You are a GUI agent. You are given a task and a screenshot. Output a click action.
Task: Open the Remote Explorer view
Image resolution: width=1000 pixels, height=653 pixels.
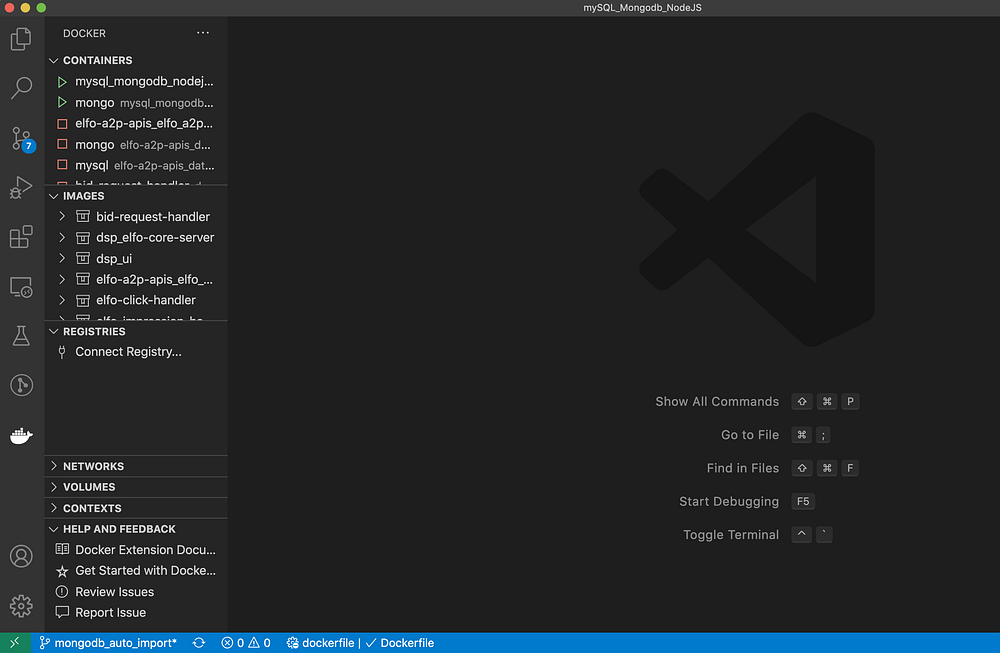click(x=21, y=287)
